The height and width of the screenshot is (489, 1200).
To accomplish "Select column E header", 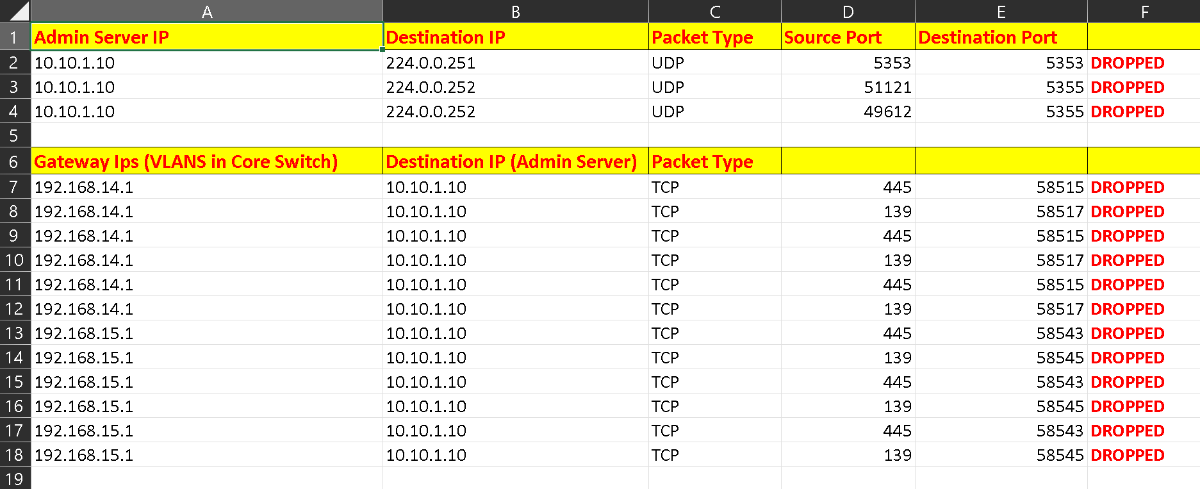I will [x=1001, y=11].
